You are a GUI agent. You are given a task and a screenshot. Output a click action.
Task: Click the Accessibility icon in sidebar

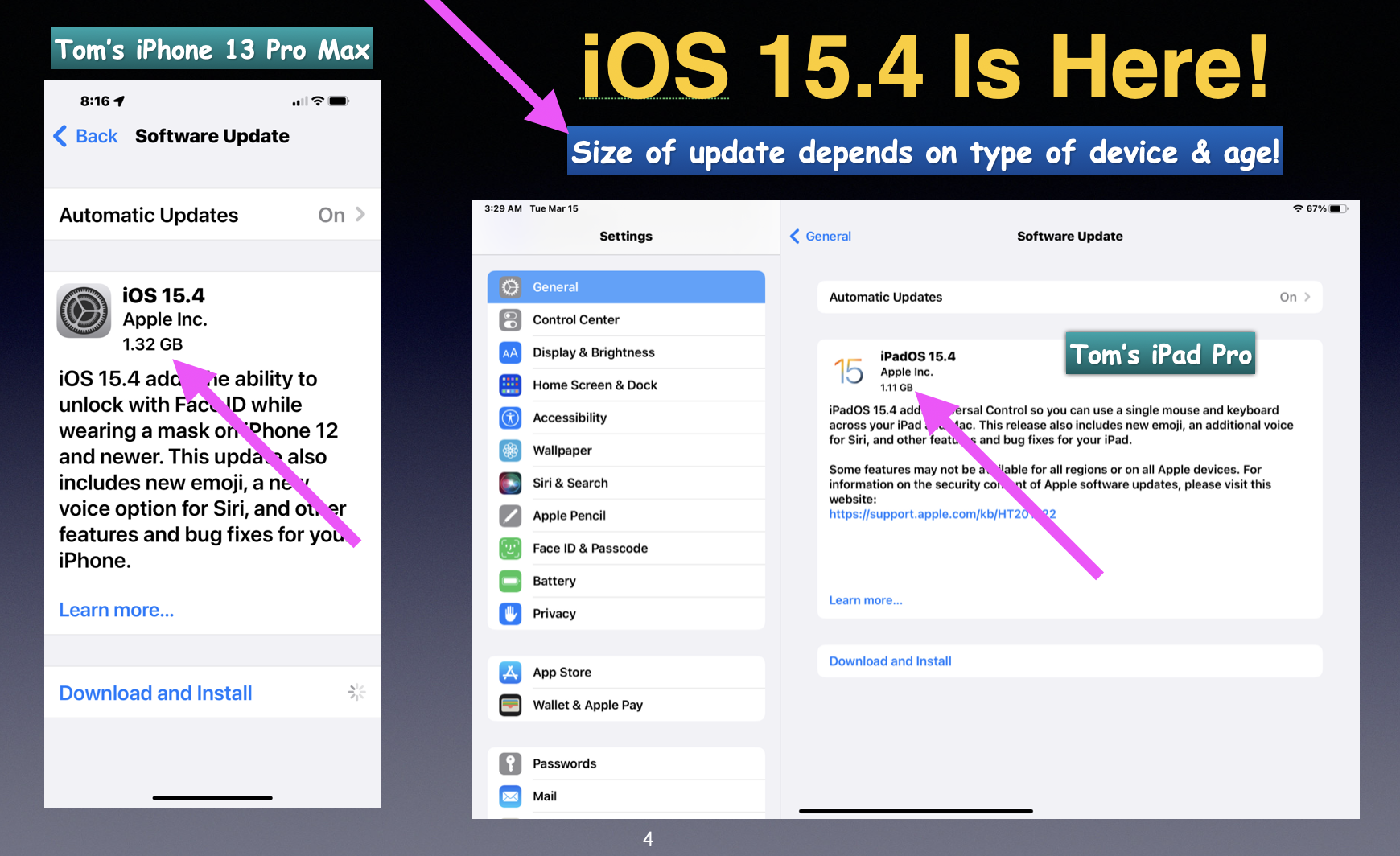[x=510, y=418]
